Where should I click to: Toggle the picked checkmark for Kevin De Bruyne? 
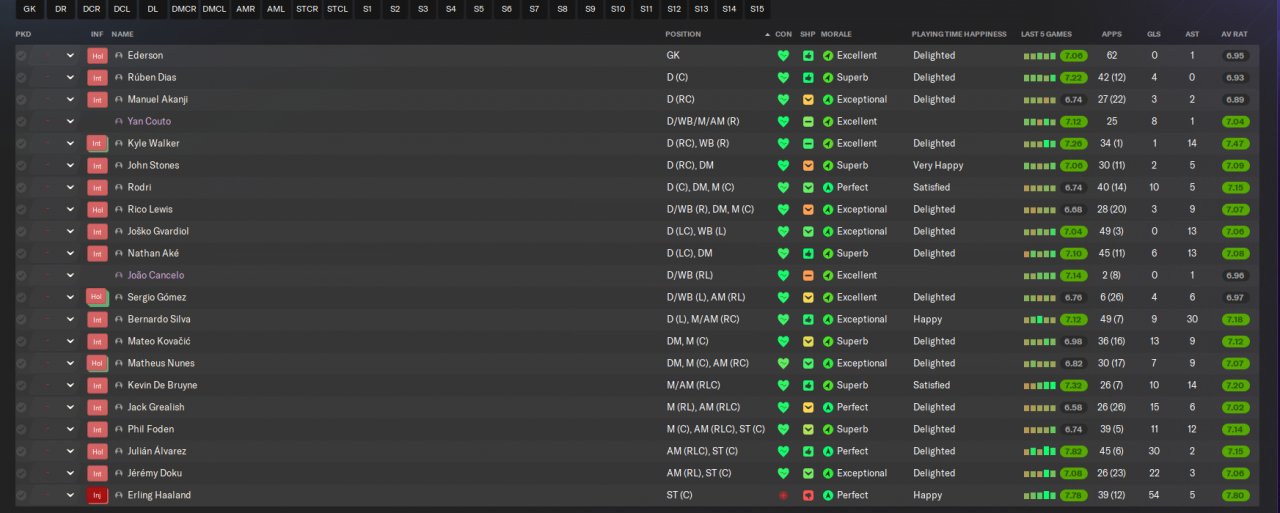(x=21, y=386)
